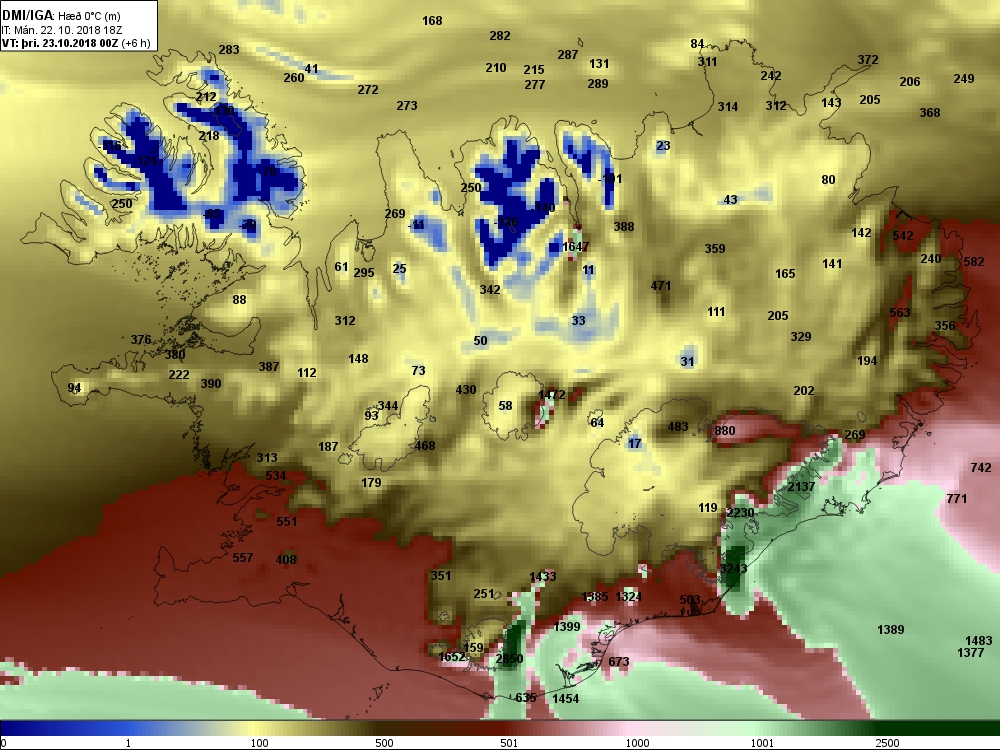Choose the map value 376

pyautogui.click(x=141, y=340)
